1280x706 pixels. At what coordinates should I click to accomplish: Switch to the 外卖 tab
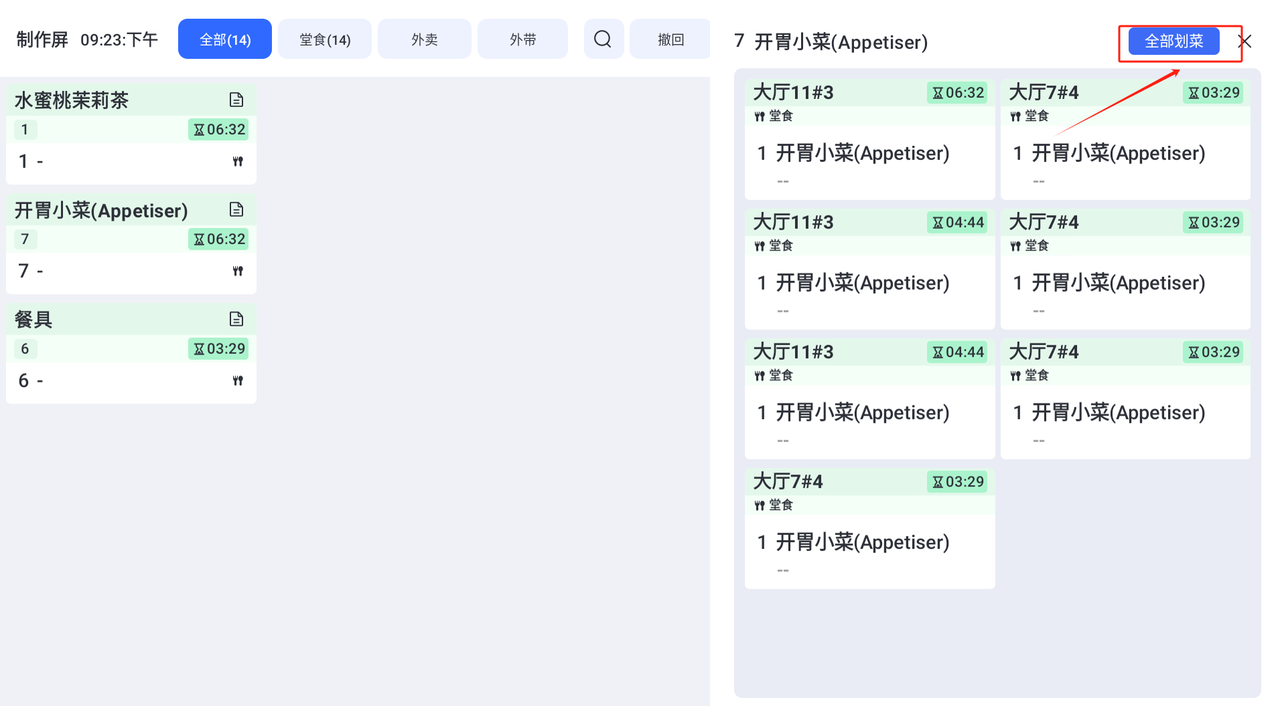pos(425,39)
